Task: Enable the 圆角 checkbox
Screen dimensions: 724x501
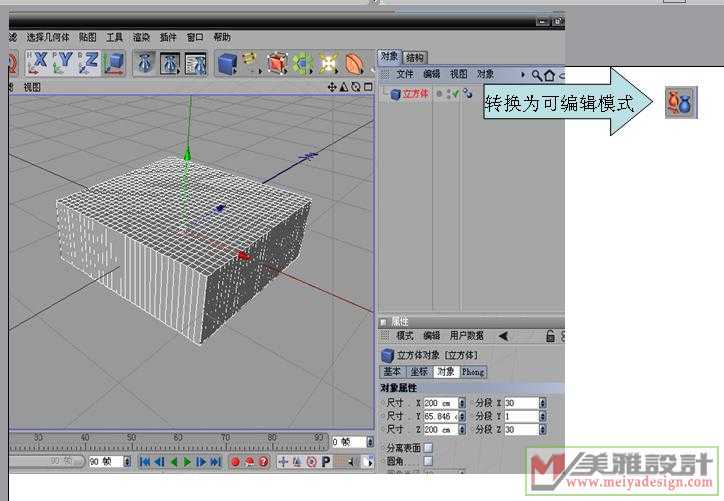Action: point(428,461)
